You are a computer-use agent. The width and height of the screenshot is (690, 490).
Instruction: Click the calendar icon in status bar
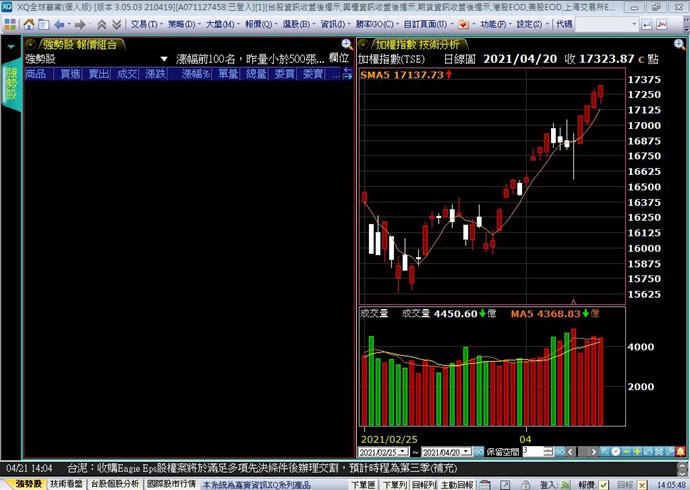click(x=485, y=485)
